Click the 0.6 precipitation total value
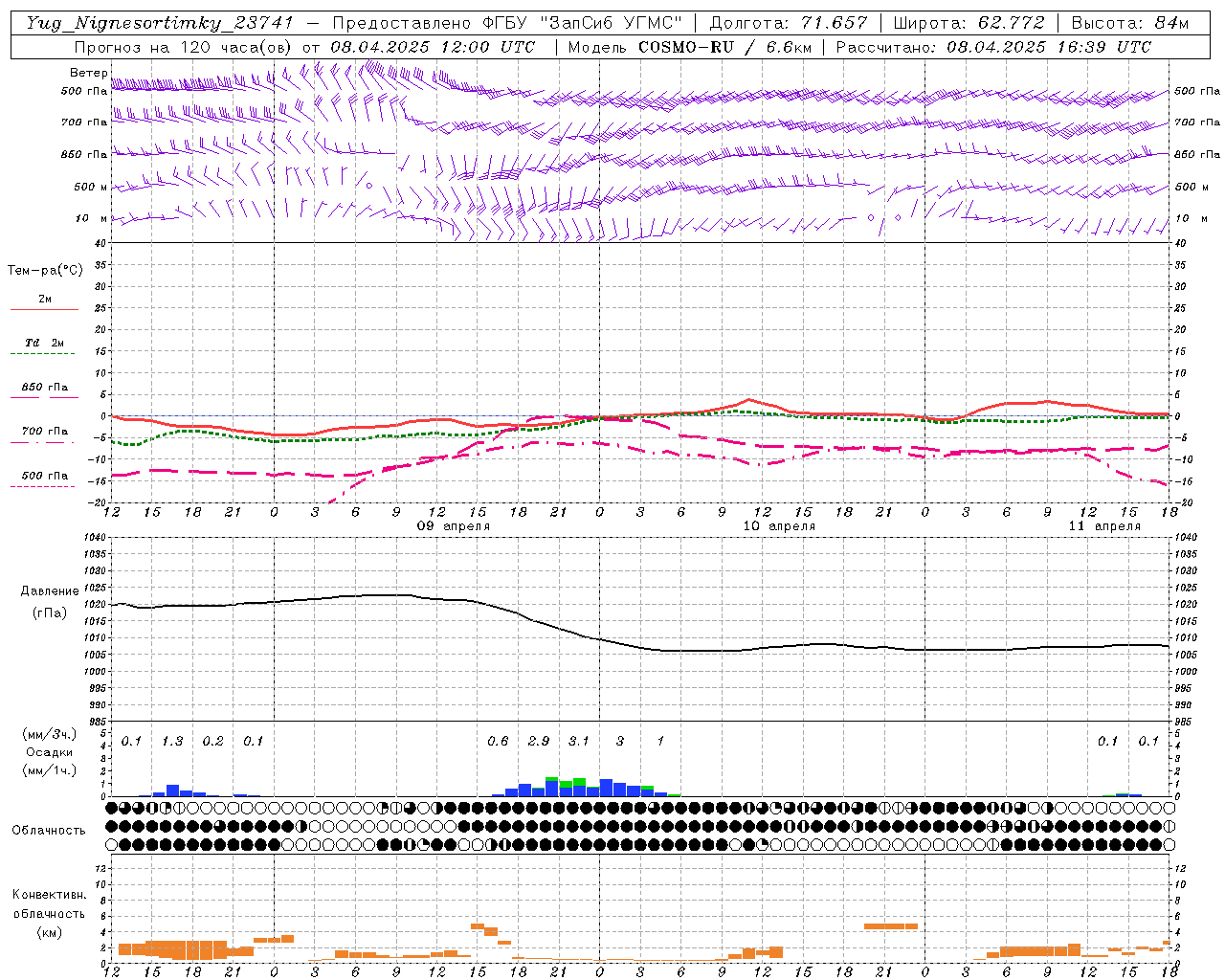Screen dimensions: 1225x980 coord(498,741)
